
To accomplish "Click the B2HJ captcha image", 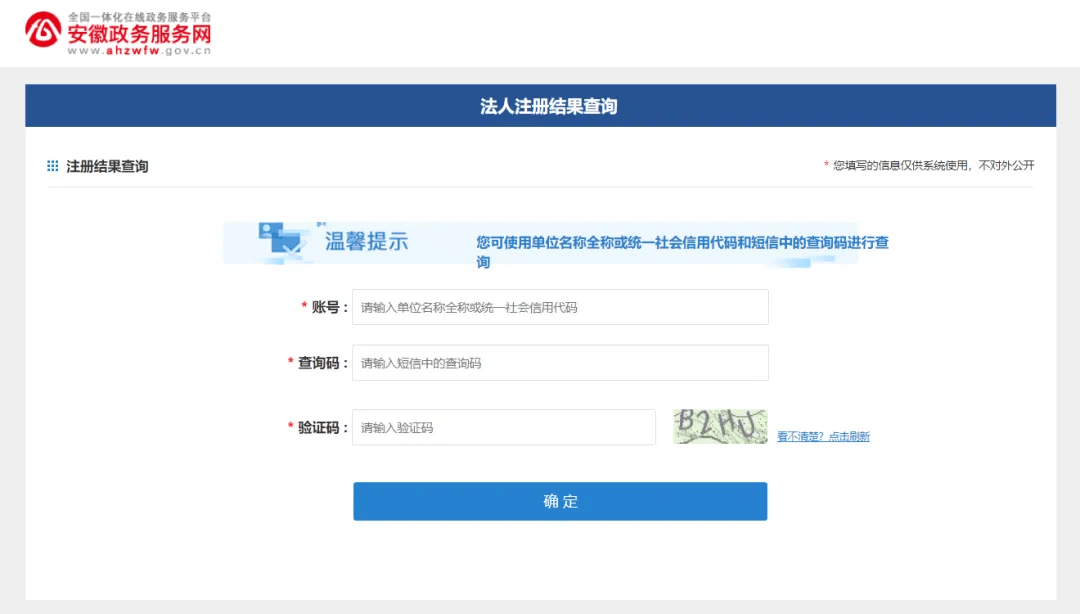I will pyautogui.click(x=719, y=426).
